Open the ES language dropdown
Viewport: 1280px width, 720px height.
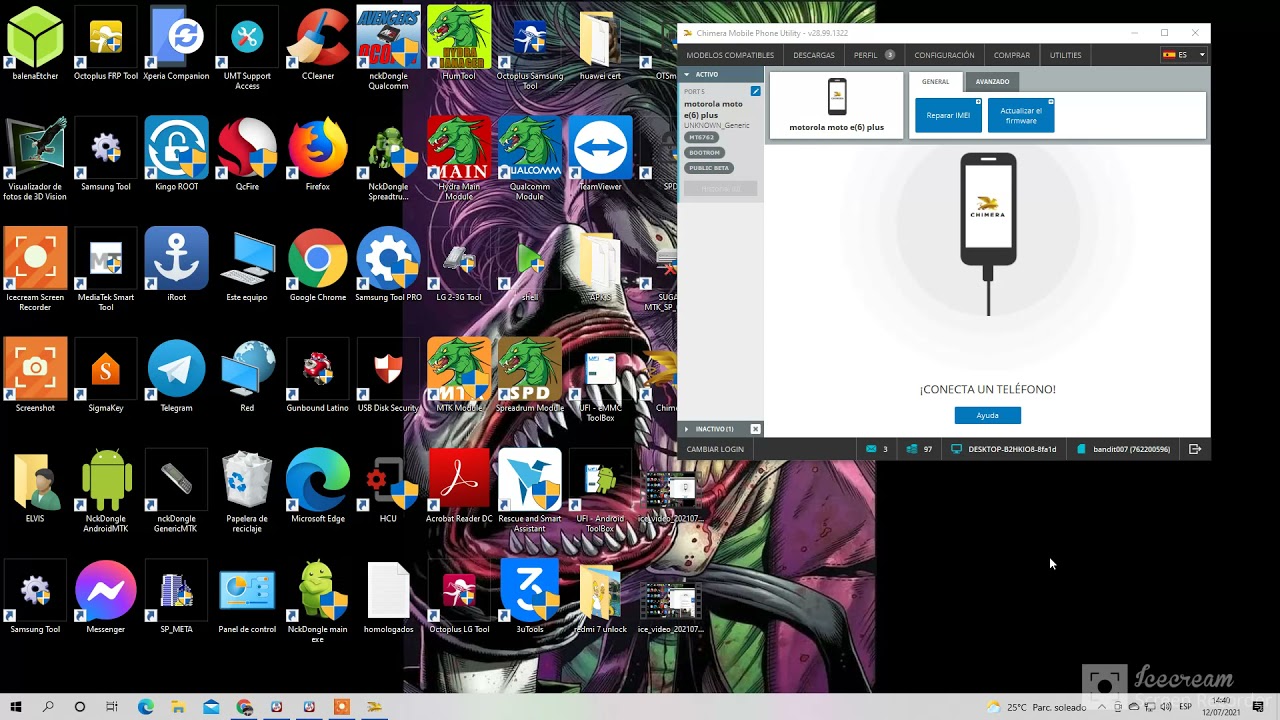click(x=1184, y=55)
